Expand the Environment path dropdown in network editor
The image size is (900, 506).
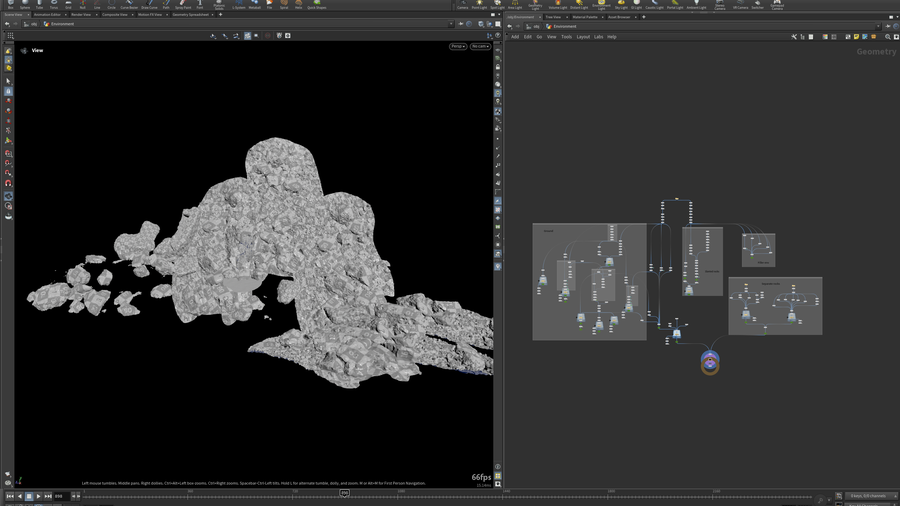(876, 26)
